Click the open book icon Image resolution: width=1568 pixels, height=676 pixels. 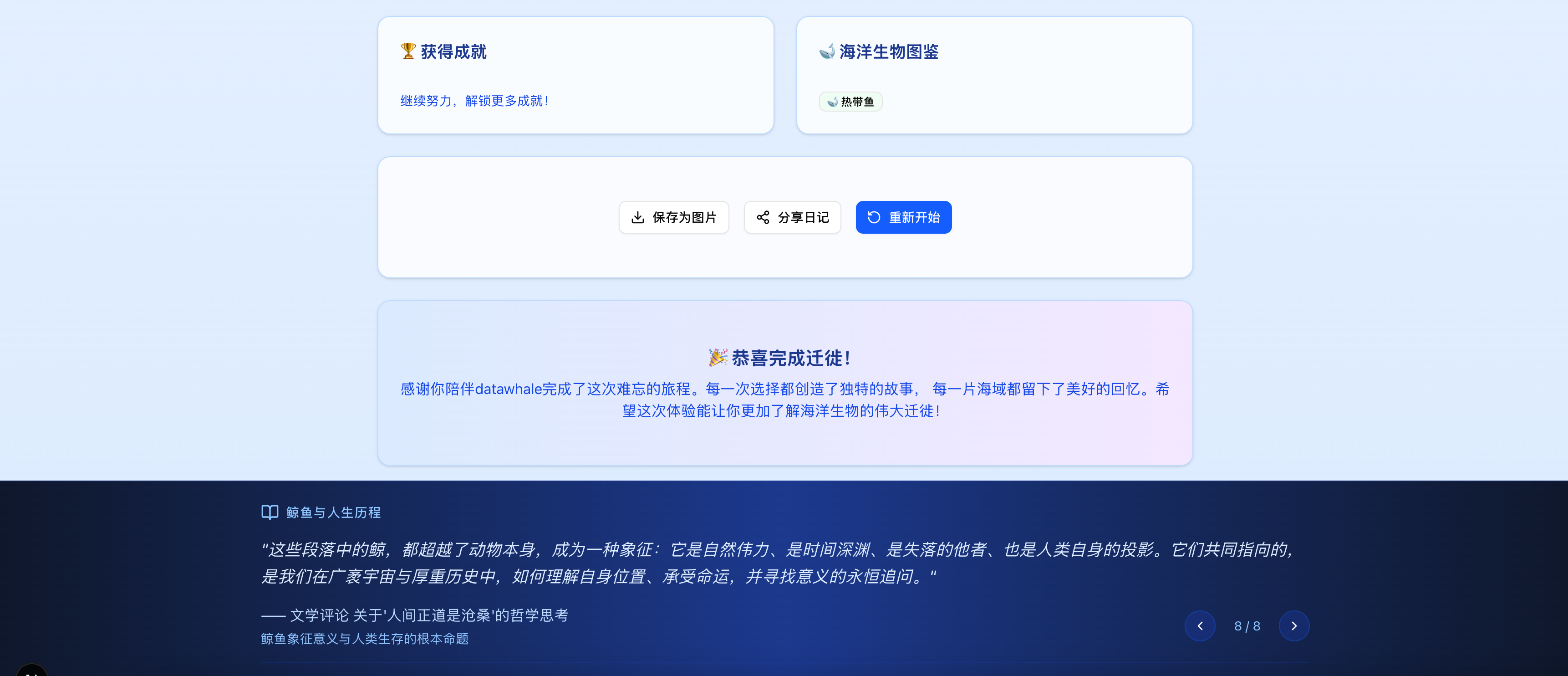pos(270,512)
